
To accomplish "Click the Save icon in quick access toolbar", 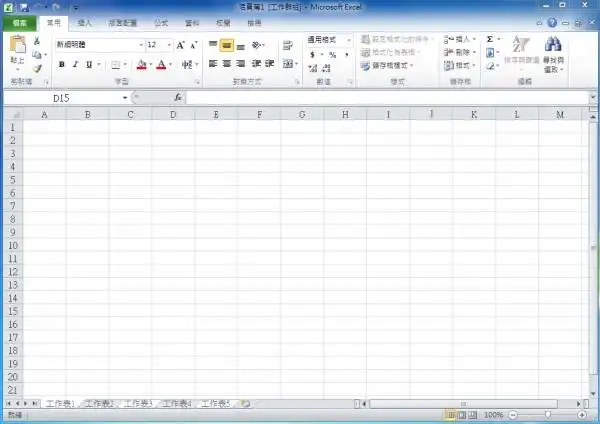I will [x=24, y=7].
